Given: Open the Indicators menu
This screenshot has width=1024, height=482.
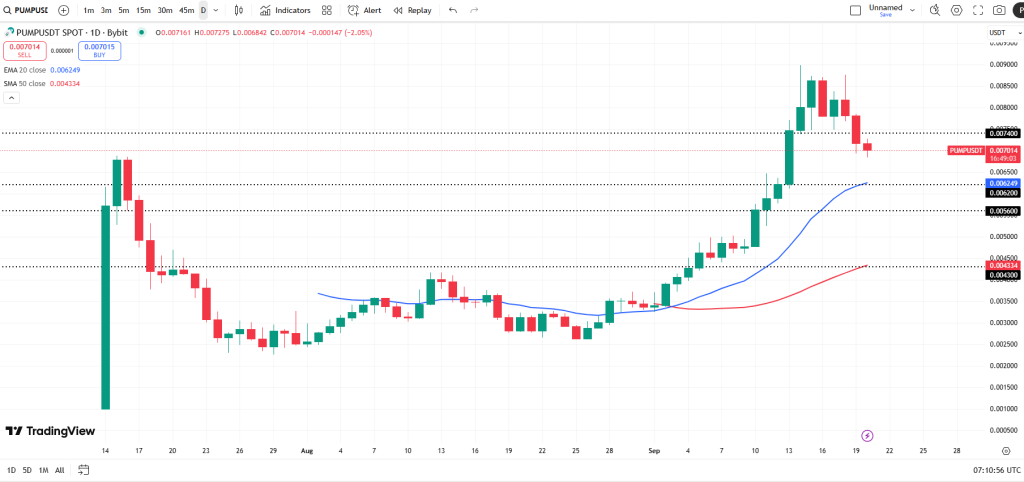Looking at the screenshot, I should pos(285,10).
